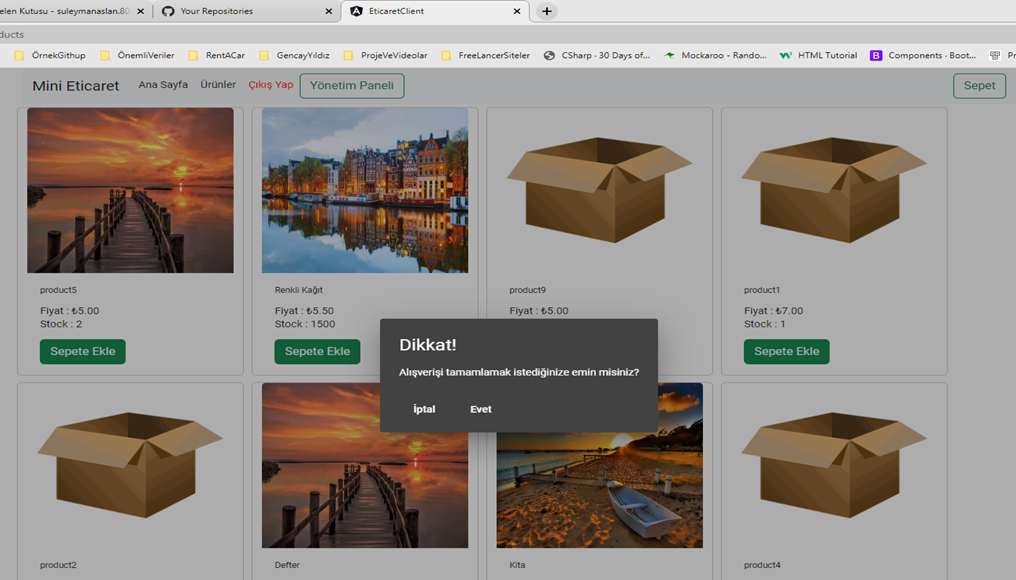Open GencayYıldız bookmark folder
This screenshot has width=1016, height=580.
coord(294,56)
